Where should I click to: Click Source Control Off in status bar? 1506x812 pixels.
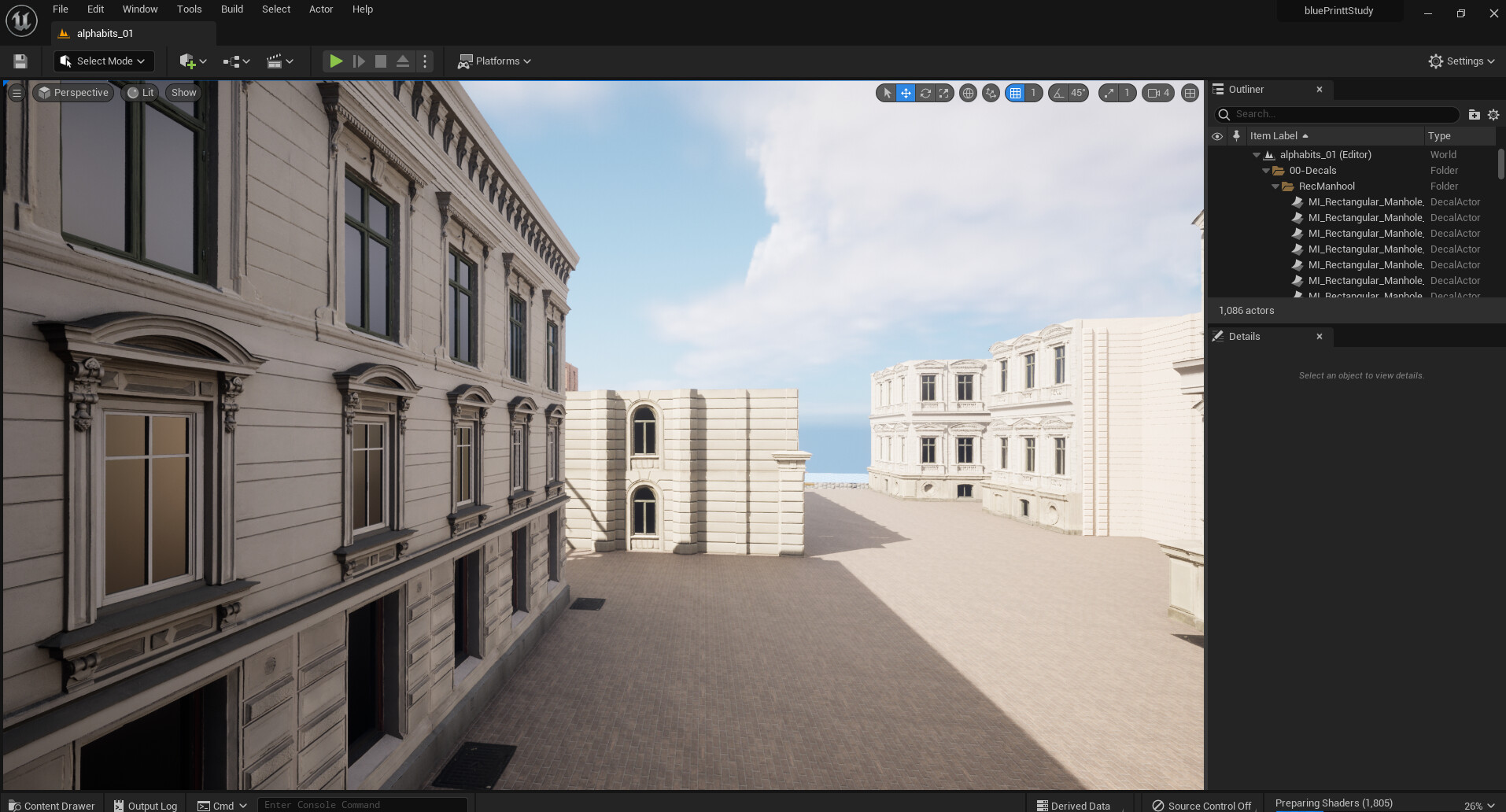point(1201,805)
